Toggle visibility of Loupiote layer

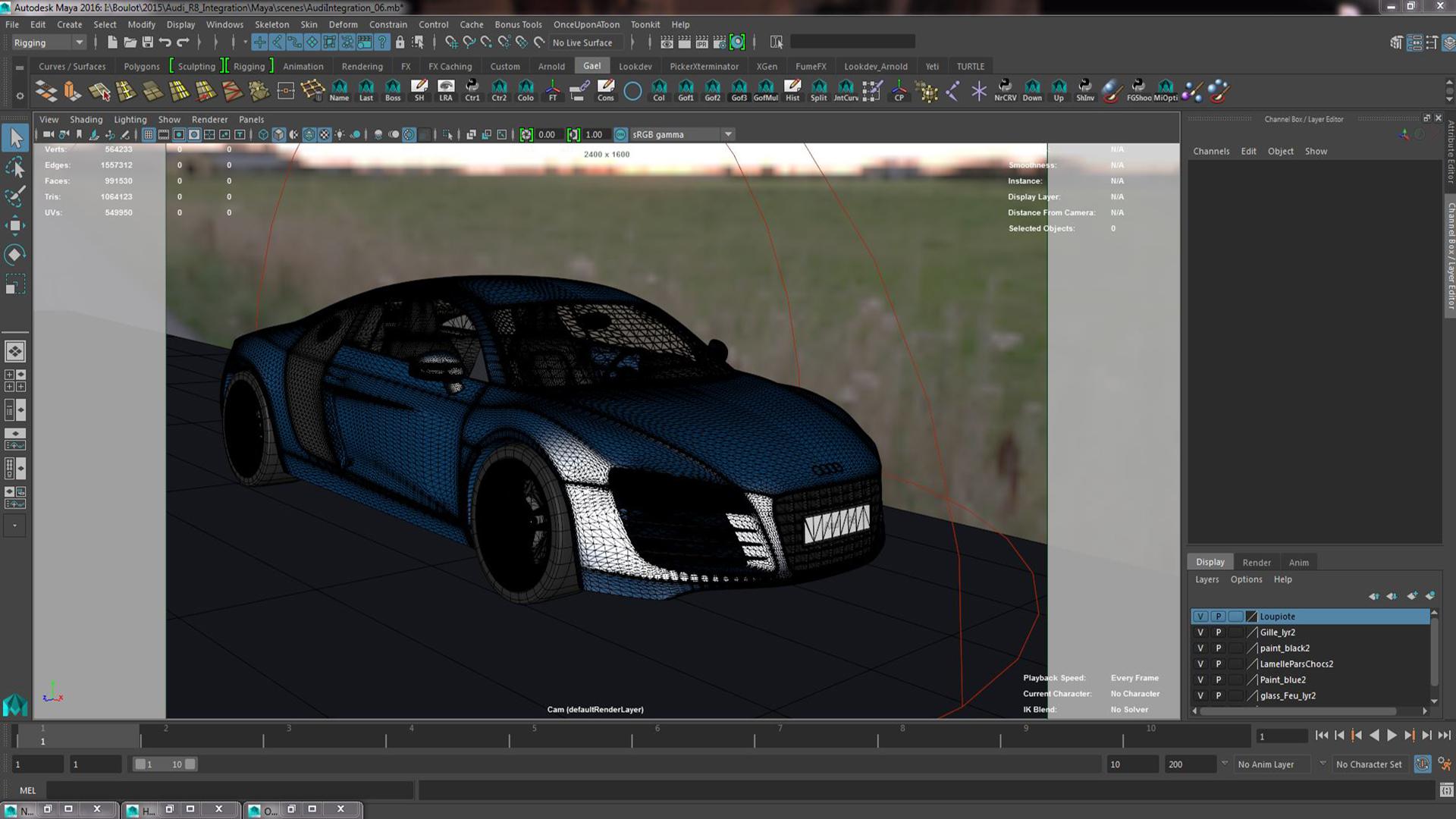1200,617
